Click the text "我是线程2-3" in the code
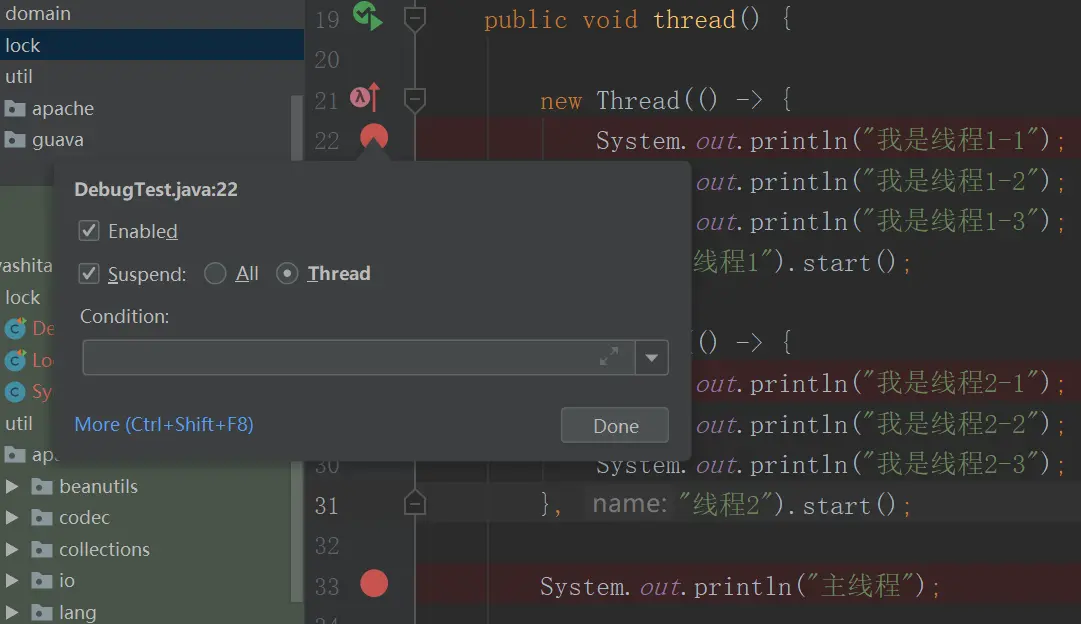The width and height of the screenshot is (1081, 624). point(951,464)
